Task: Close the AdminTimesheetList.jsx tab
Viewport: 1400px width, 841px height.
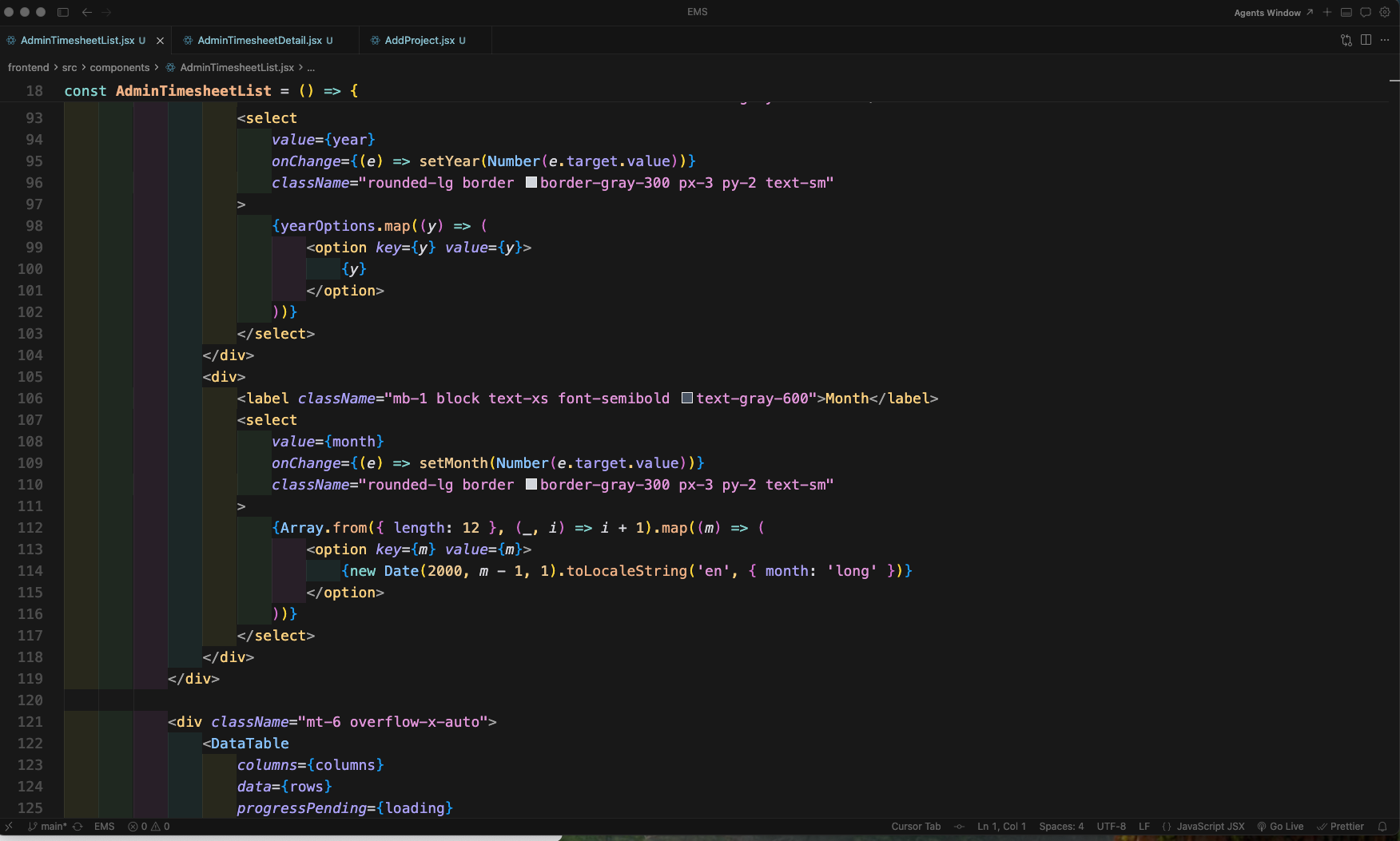Action: coord(160,41)
